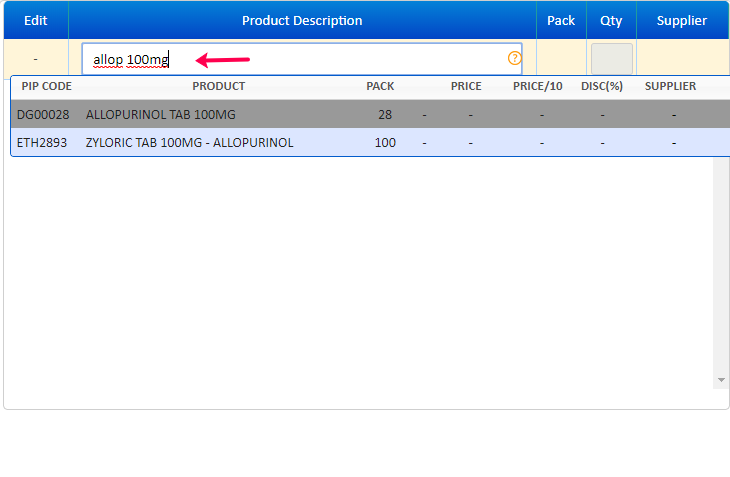Viewport: 730px width, 477px height.
Task: Click the orange help question mark icon
Action: [x=515, y=59]
